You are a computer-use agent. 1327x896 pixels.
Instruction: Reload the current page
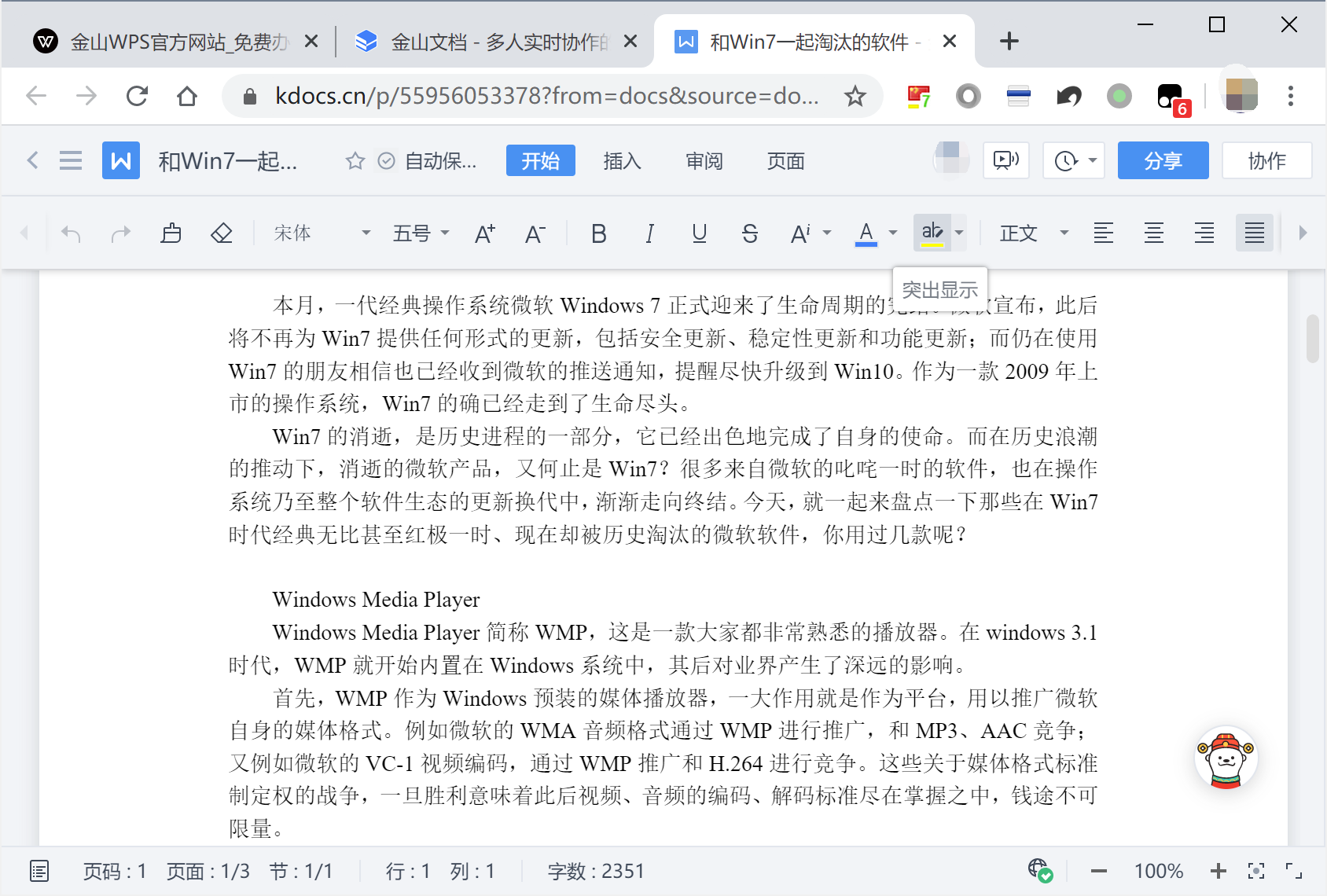tap(138, 97)
